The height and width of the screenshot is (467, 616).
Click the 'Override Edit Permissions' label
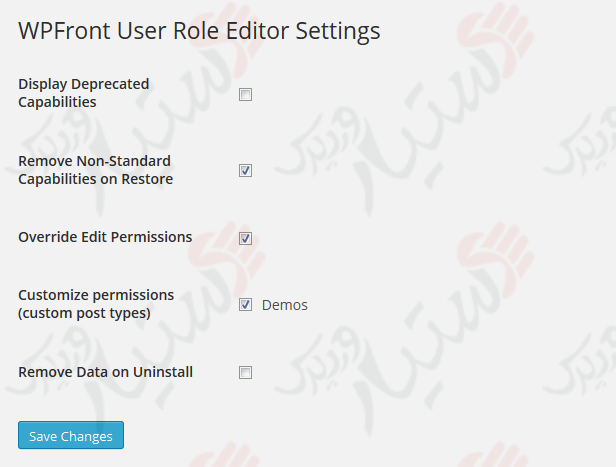[105, 237]
